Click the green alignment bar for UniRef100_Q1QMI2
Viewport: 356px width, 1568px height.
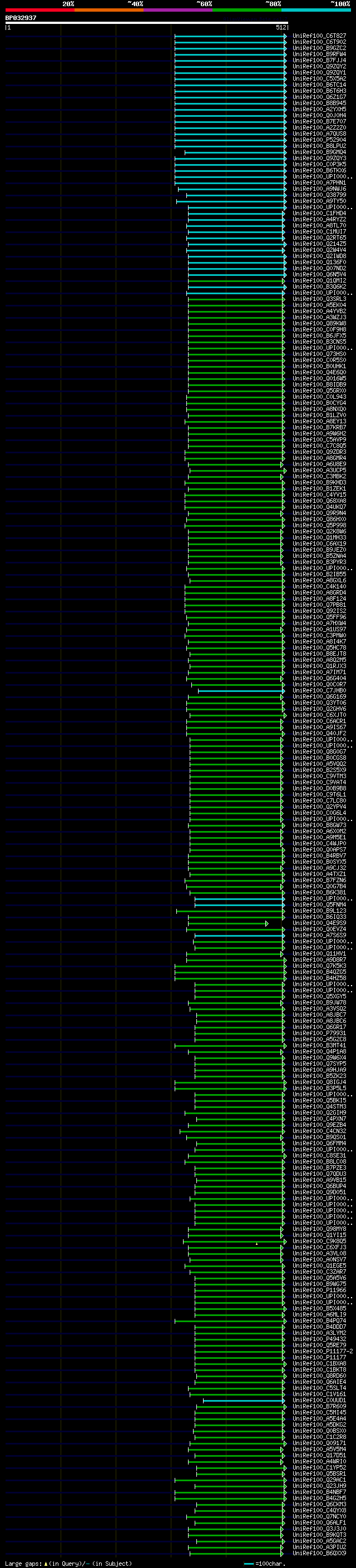tap(236, 280)
